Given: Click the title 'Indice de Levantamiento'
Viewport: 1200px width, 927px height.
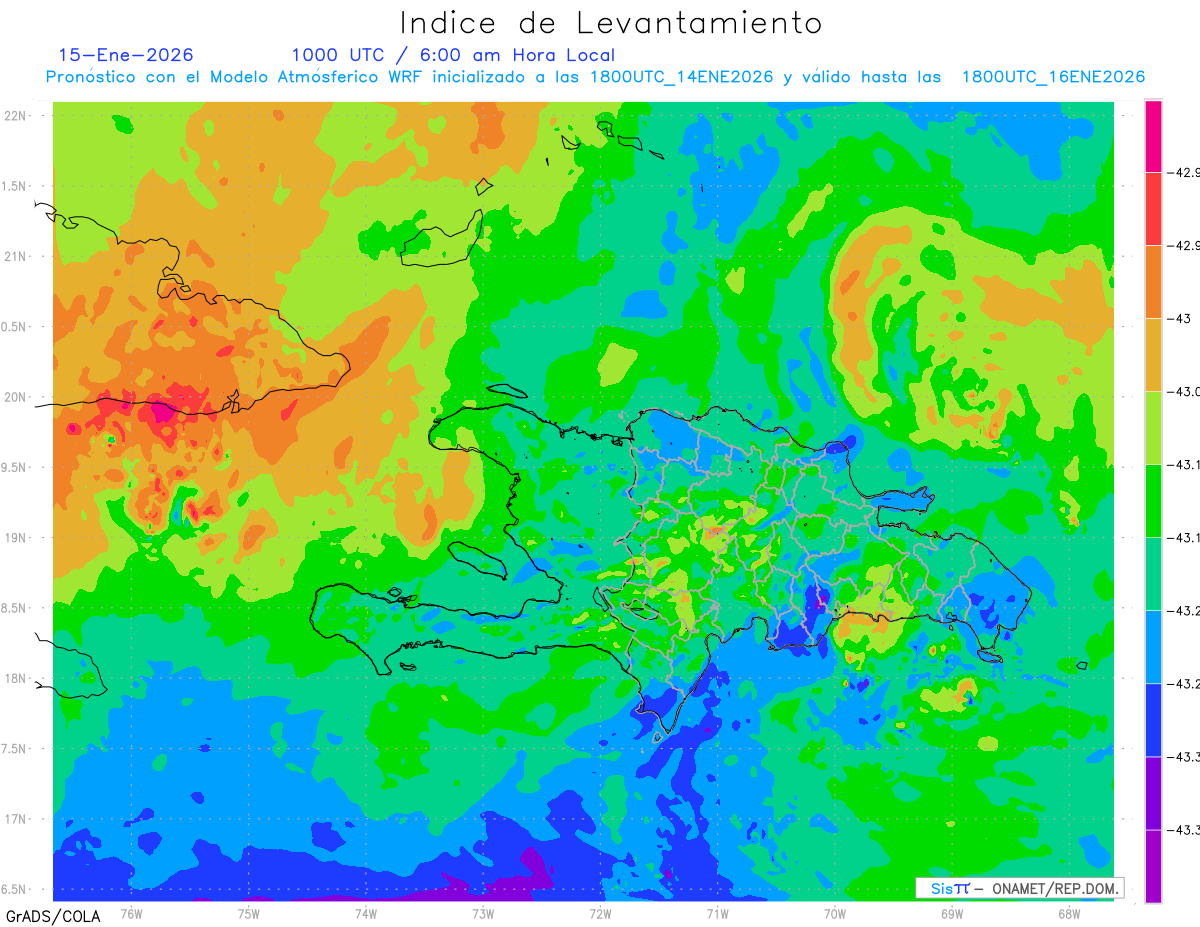Looking at the screenshot, I should click(x=611, y=23).
